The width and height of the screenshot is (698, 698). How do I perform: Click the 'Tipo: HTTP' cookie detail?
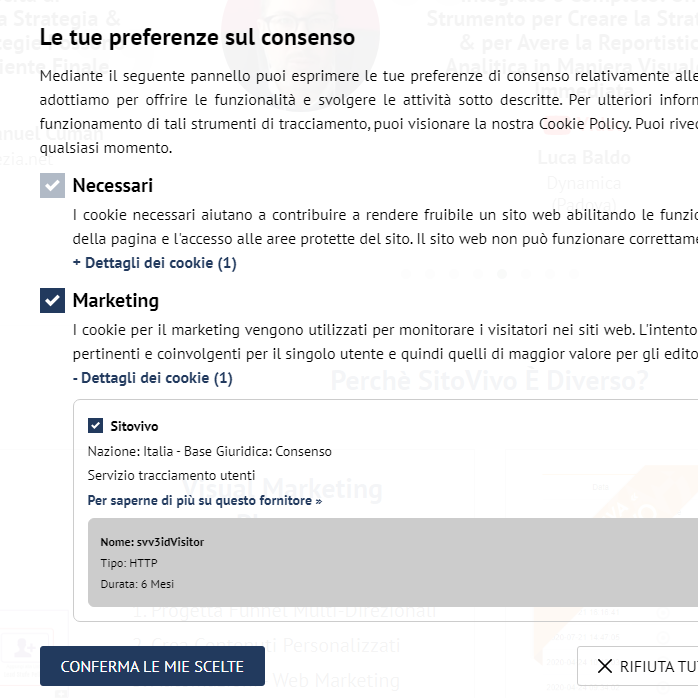[x=129, y=563]
